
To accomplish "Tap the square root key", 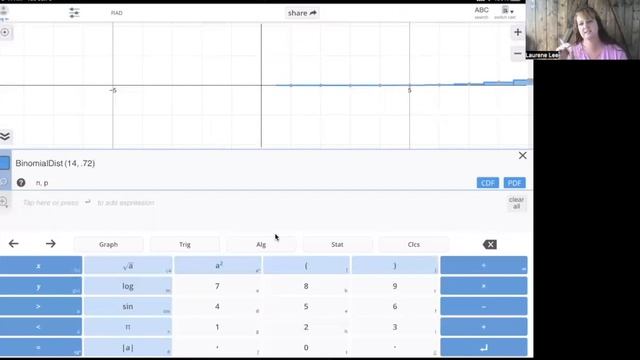I will coord(128,265).
